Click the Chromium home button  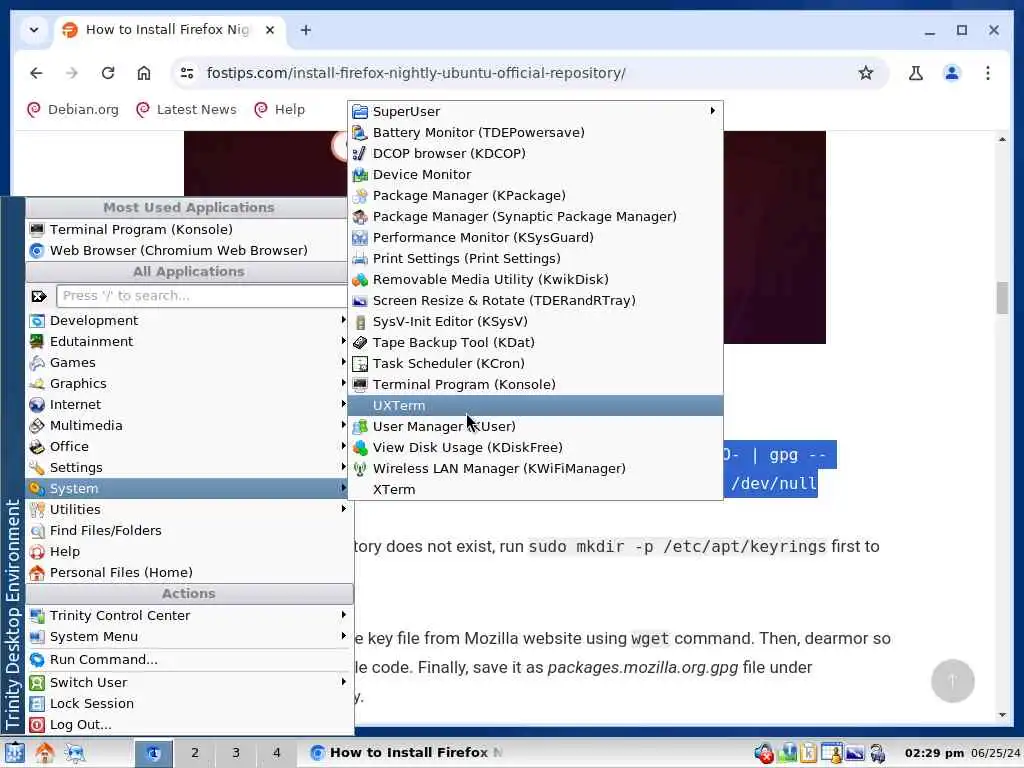(x=144, y=72)
